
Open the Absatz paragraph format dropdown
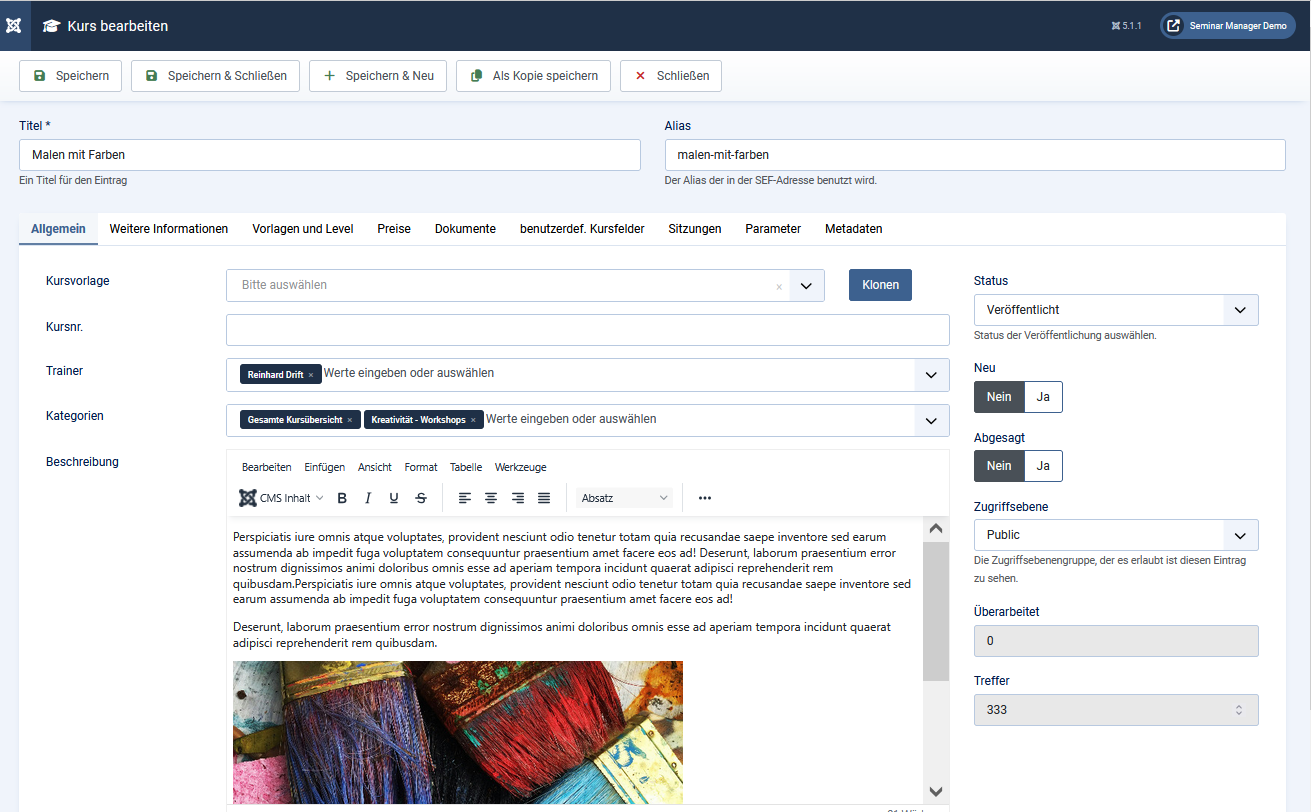click(x=625, y=498)
